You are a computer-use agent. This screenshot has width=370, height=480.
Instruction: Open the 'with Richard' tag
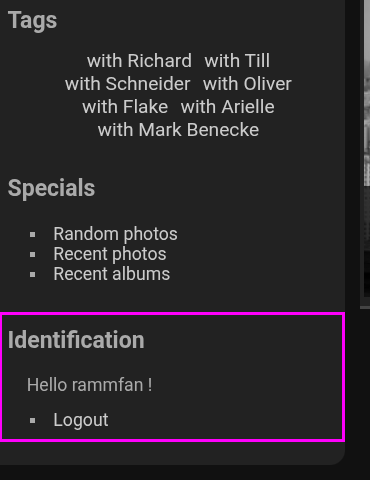tap(139, 61)
